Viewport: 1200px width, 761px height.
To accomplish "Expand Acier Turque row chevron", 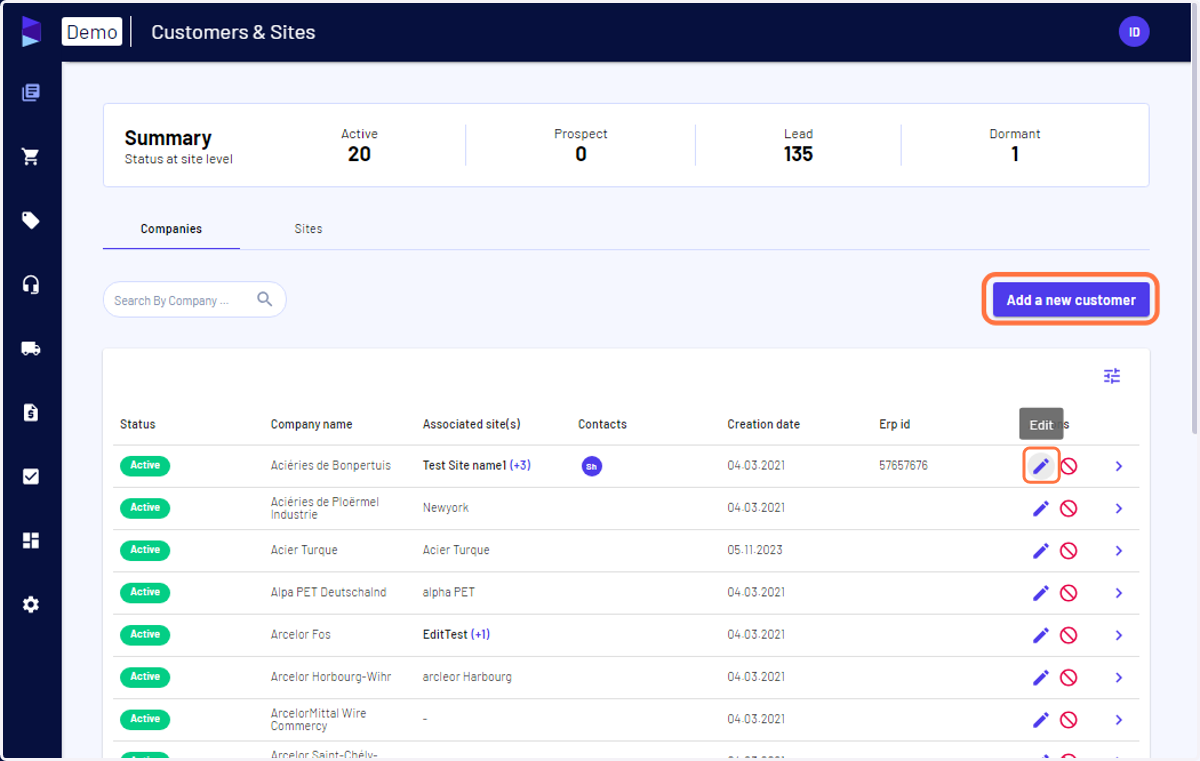I will pyautogui.click(x=1119, y=550).
